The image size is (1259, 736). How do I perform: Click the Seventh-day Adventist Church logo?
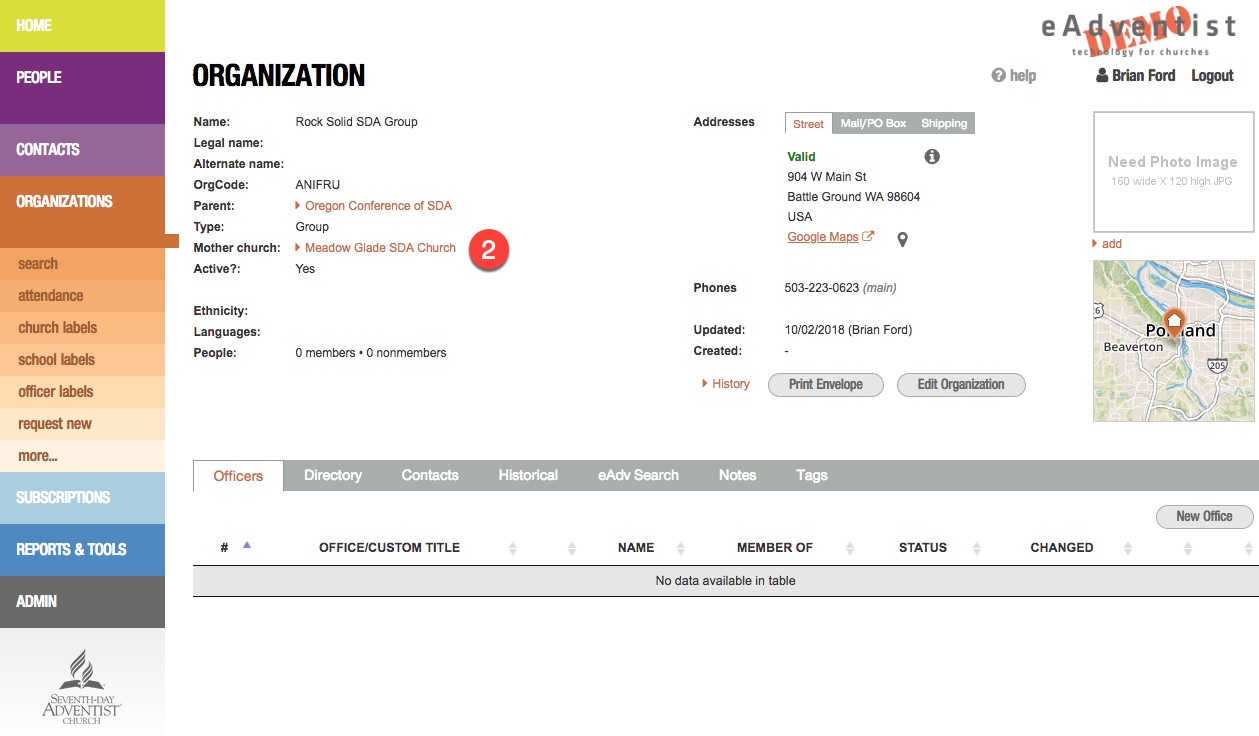tap(82, 687)
